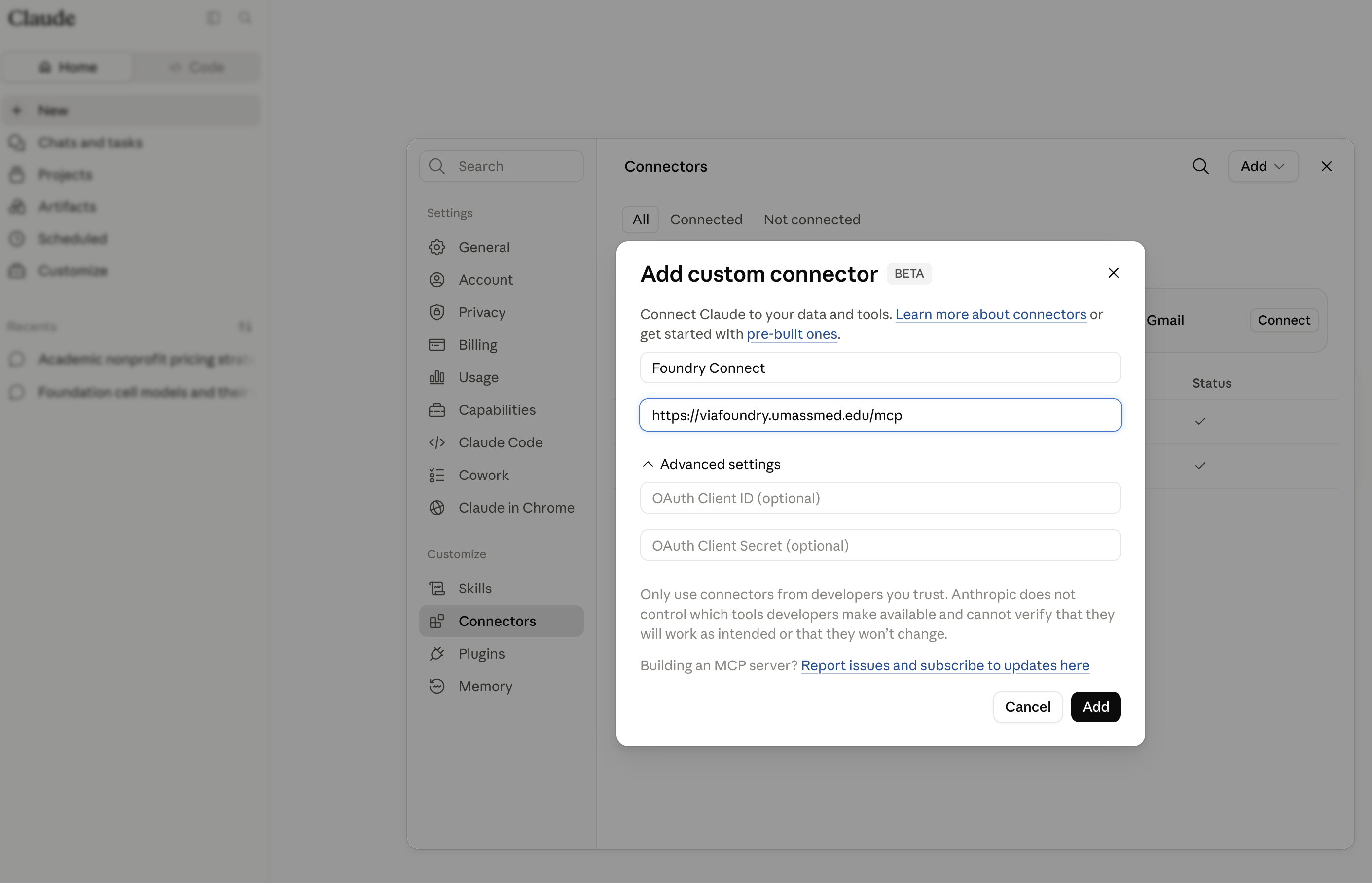Click the Cancel button

(x=1027, y=707)
